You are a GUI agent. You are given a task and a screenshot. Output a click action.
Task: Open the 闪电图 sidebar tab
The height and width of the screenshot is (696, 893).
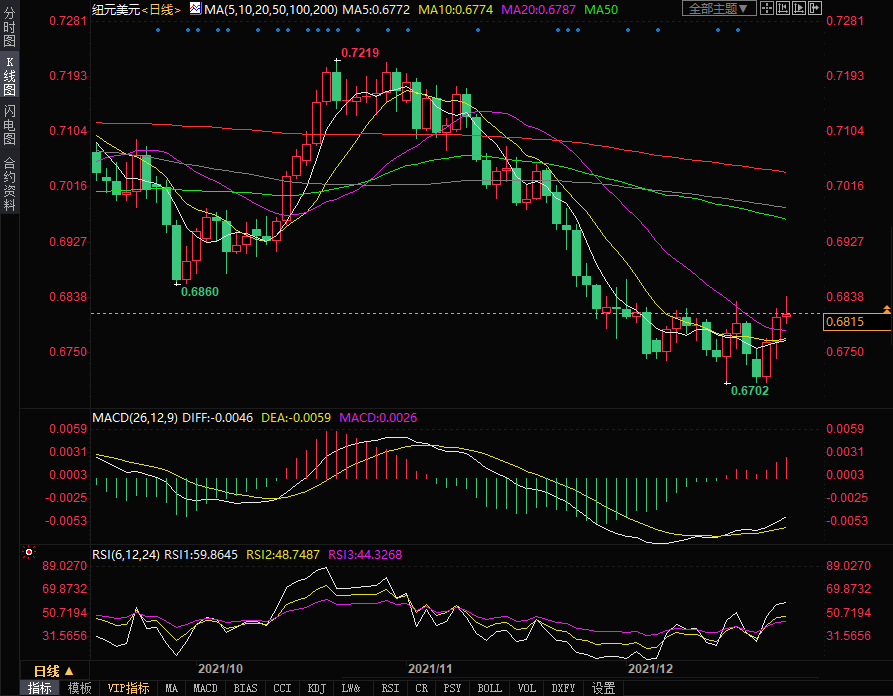[10, 125]
